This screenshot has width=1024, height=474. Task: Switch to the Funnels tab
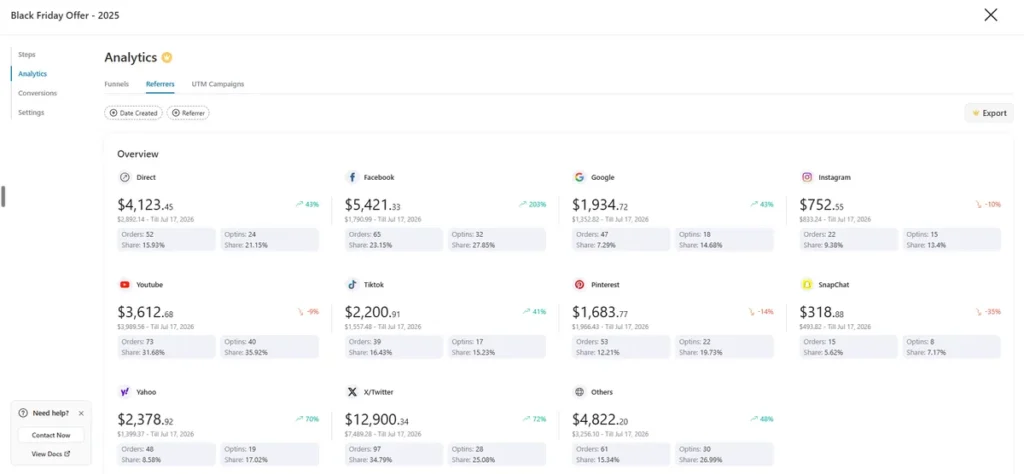click(116, 84)
